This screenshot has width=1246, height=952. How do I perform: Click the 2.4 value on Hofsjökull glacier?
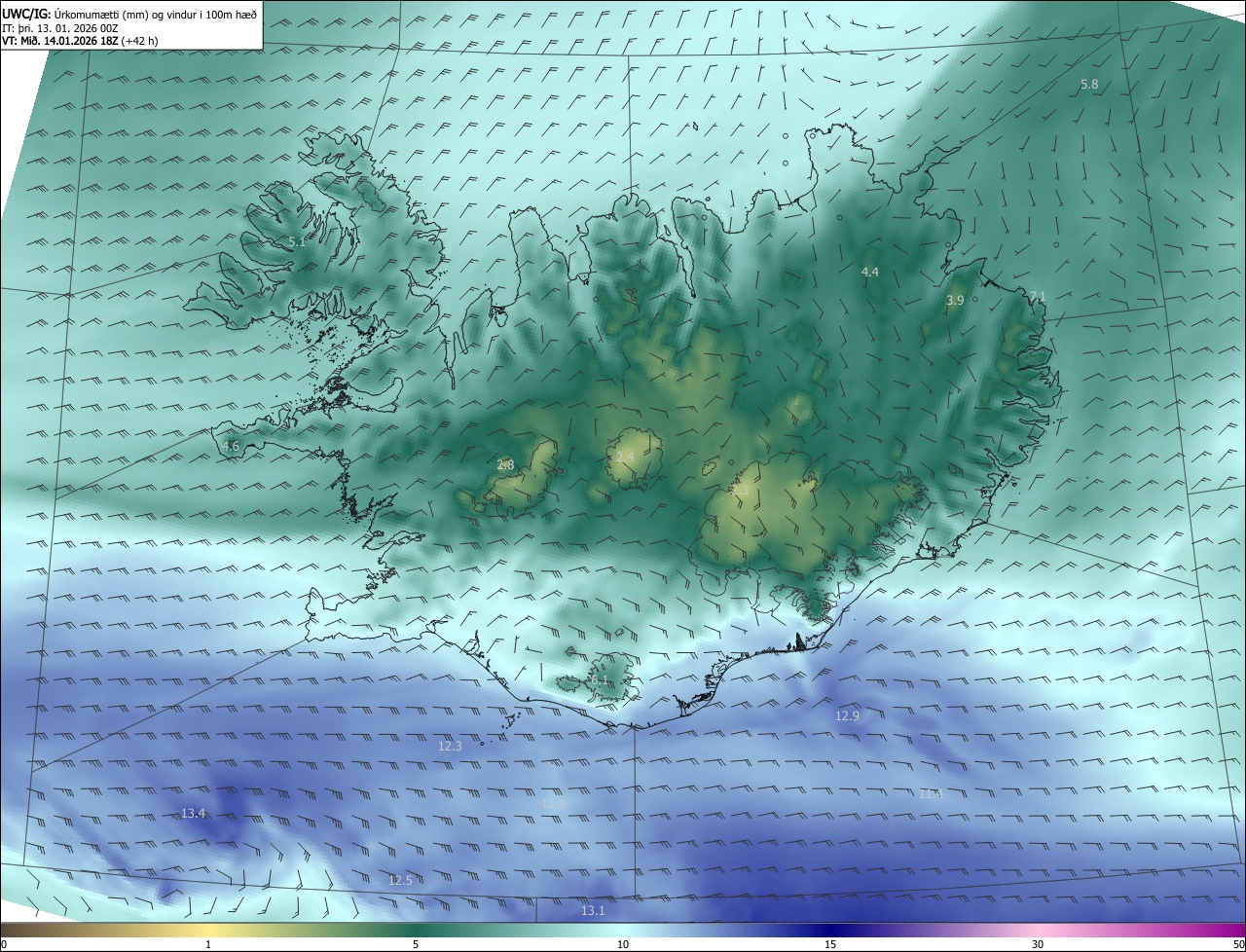click(625, 457)
